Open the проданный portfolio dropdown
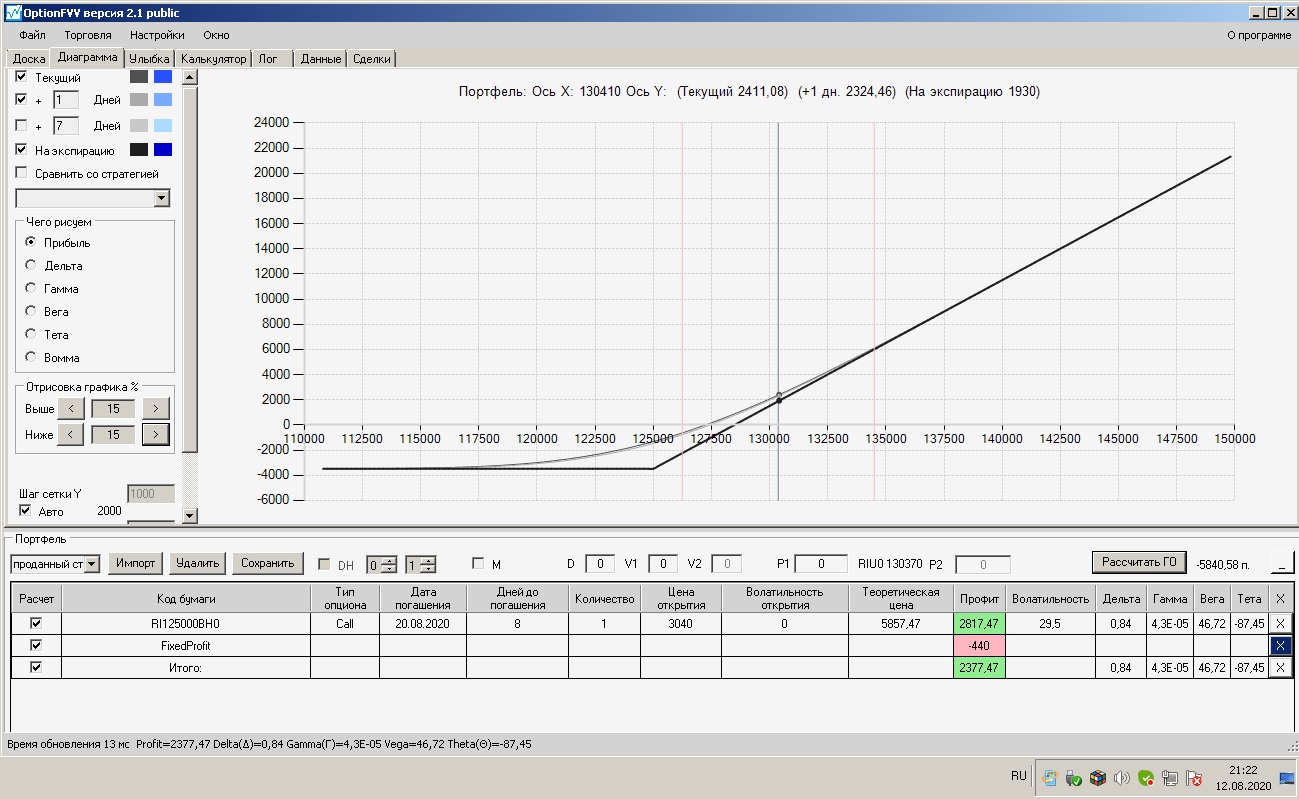 tap(93, 564)
